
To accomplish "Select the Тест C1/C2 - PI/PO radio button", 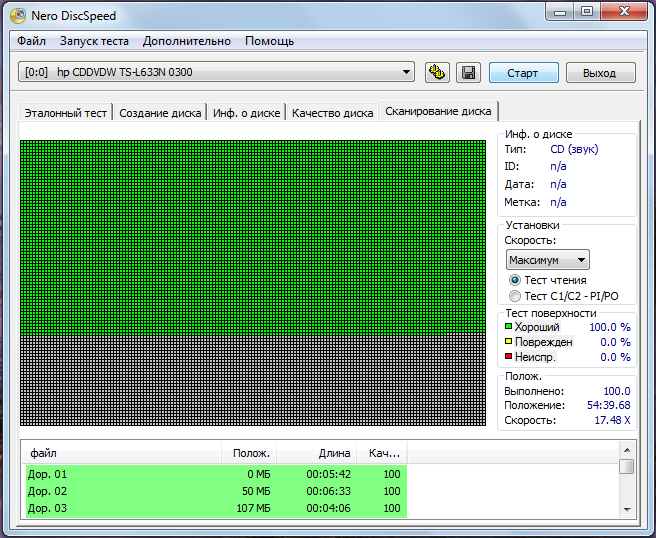I will point(515,296).
